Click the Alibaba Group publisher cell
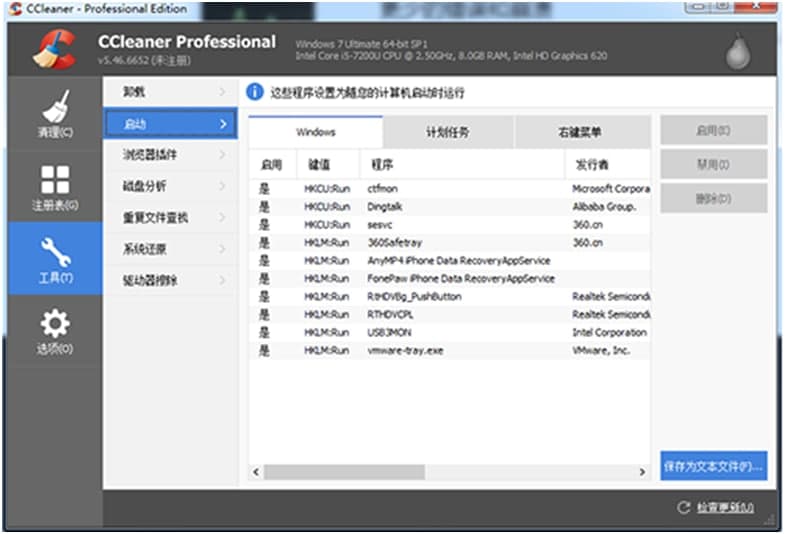This screenshot has height=534, width=798. click(x=604, y=207)
